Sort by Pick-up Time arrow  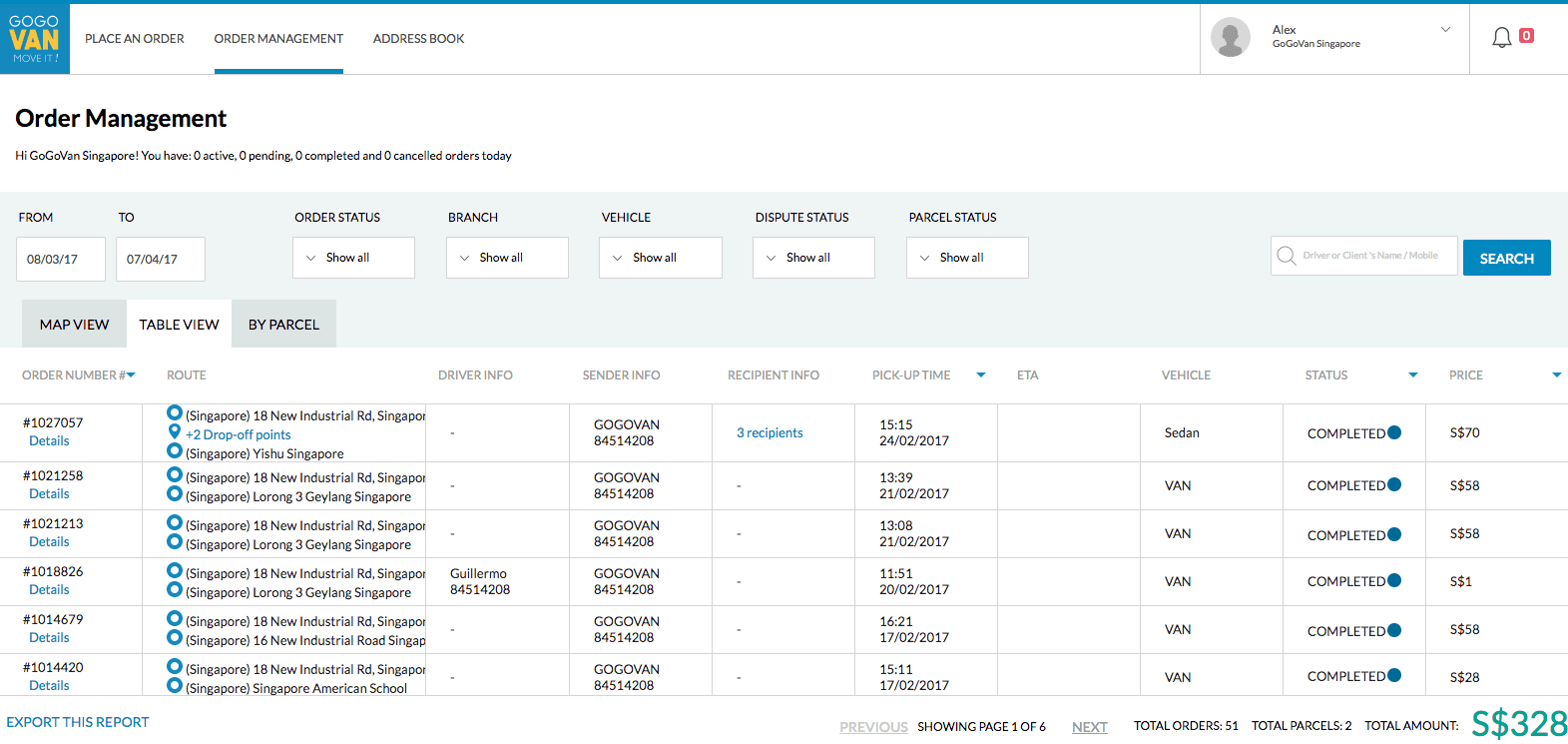coord(981,375)
